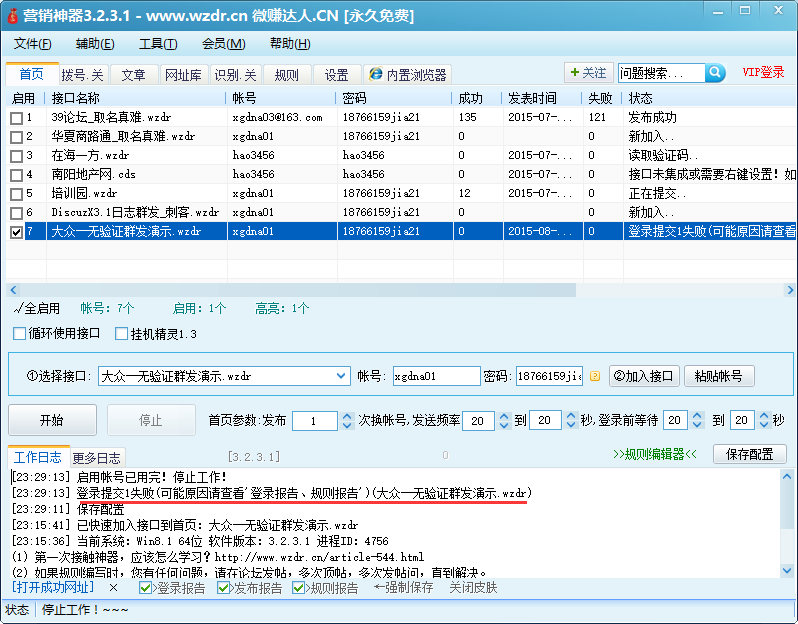The height and width of the screenshot is (624, 798).
Task: Decrease the 发布 count stepper
Action: tap(347, 425)
